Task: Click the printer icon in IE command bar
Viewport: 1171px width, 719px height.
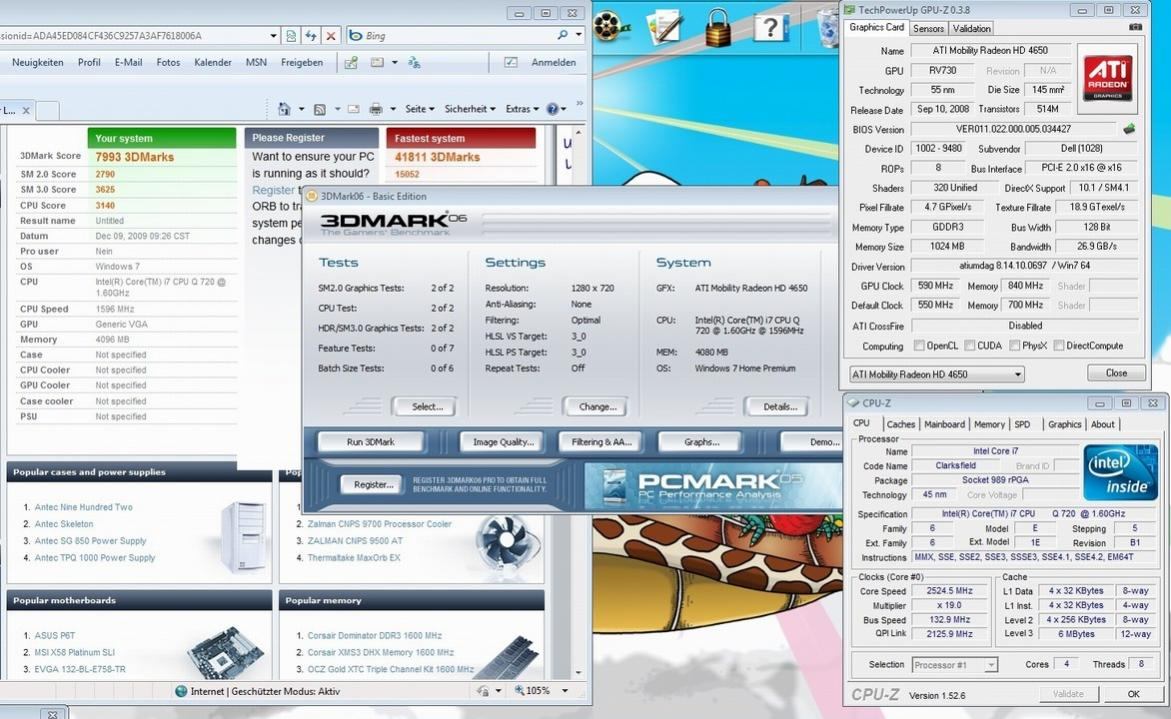Action: (x=376, y=109)
